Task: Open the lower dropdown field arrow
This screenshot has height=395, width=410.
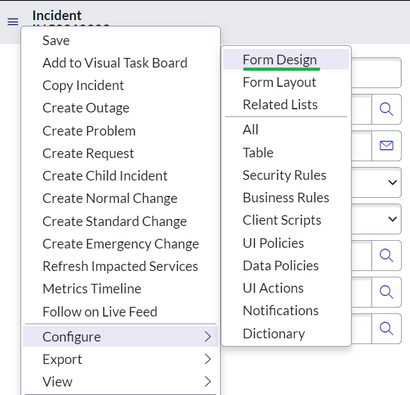Action: (x=393, y=219)
